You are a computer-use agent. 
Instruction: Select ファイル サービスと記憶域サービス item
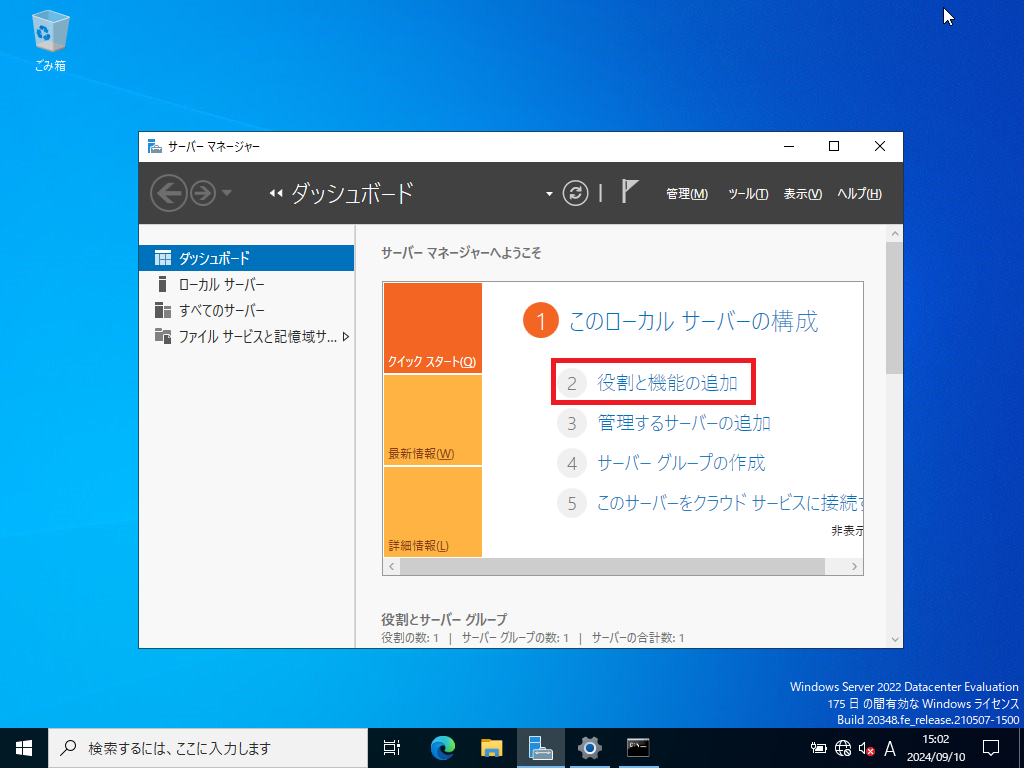[246, 336]
